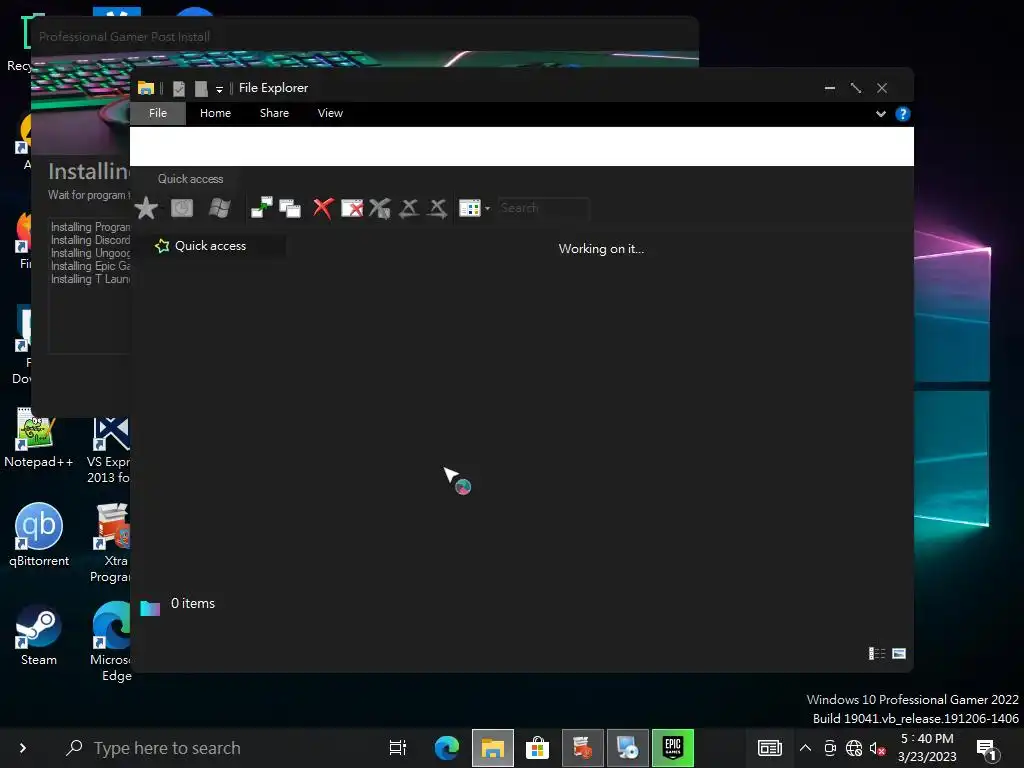Select Quick access in navigation pane
Image resolution: width=1024 pixels, height=768 pixels.
(x=210, y=246)
